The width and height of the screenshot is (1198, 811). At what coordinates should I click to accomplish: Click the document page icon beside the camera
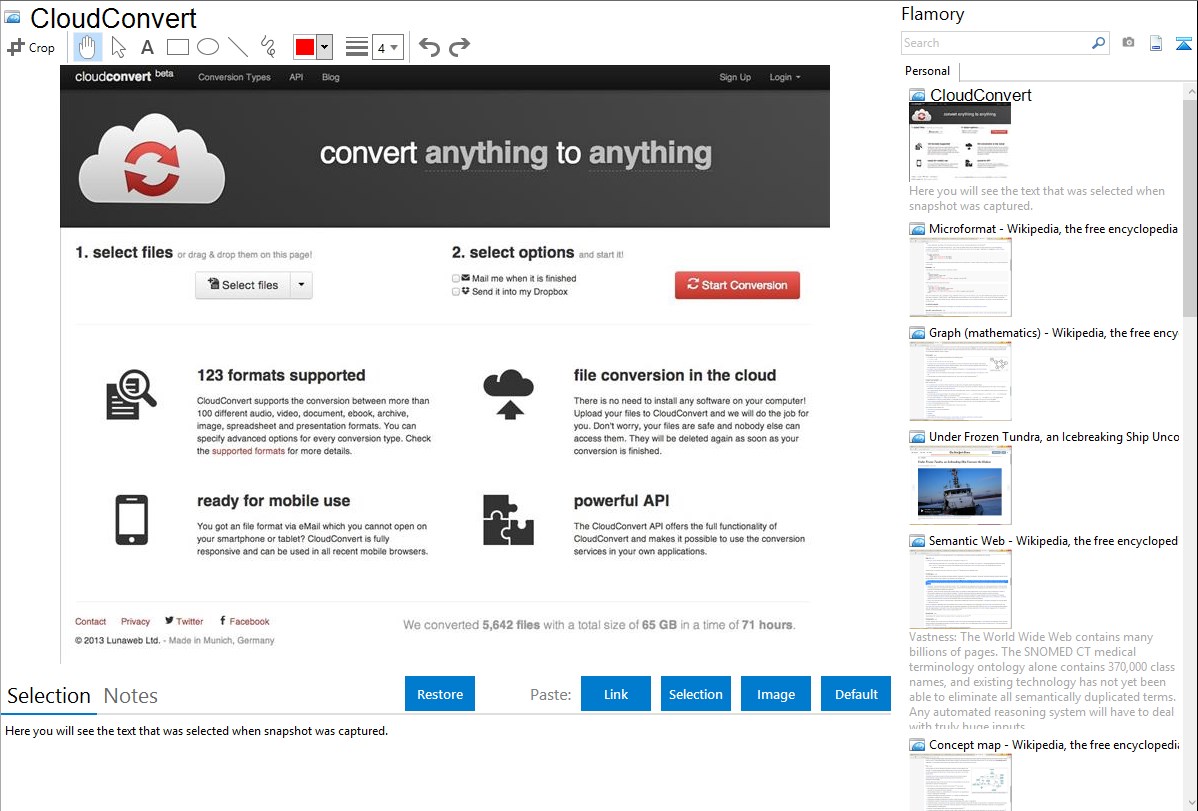[x=1156, y=43]
